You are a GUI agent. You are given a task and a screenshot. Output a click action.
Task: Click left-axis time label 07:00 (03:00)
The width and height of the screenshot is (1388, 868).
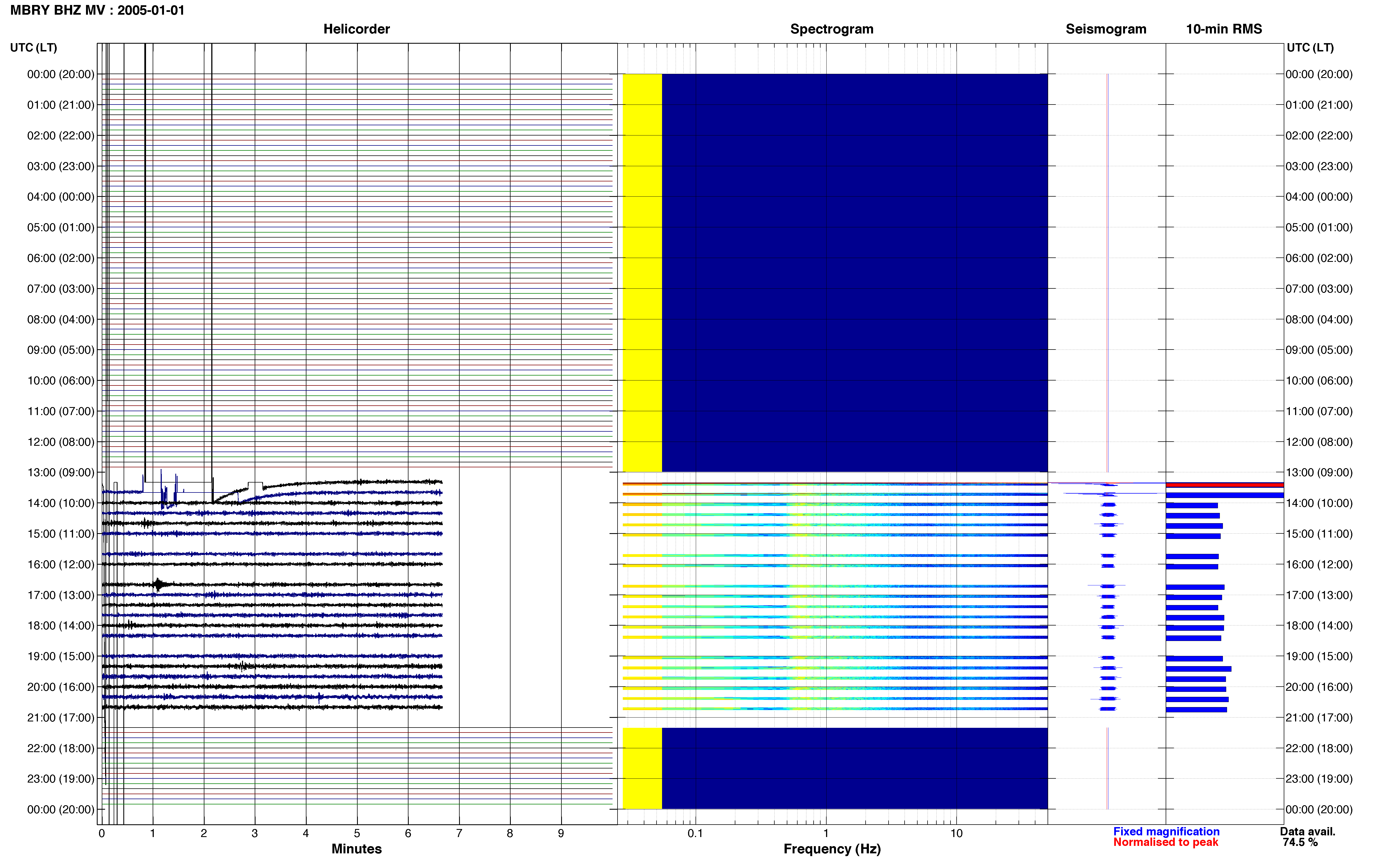point(61,289)
